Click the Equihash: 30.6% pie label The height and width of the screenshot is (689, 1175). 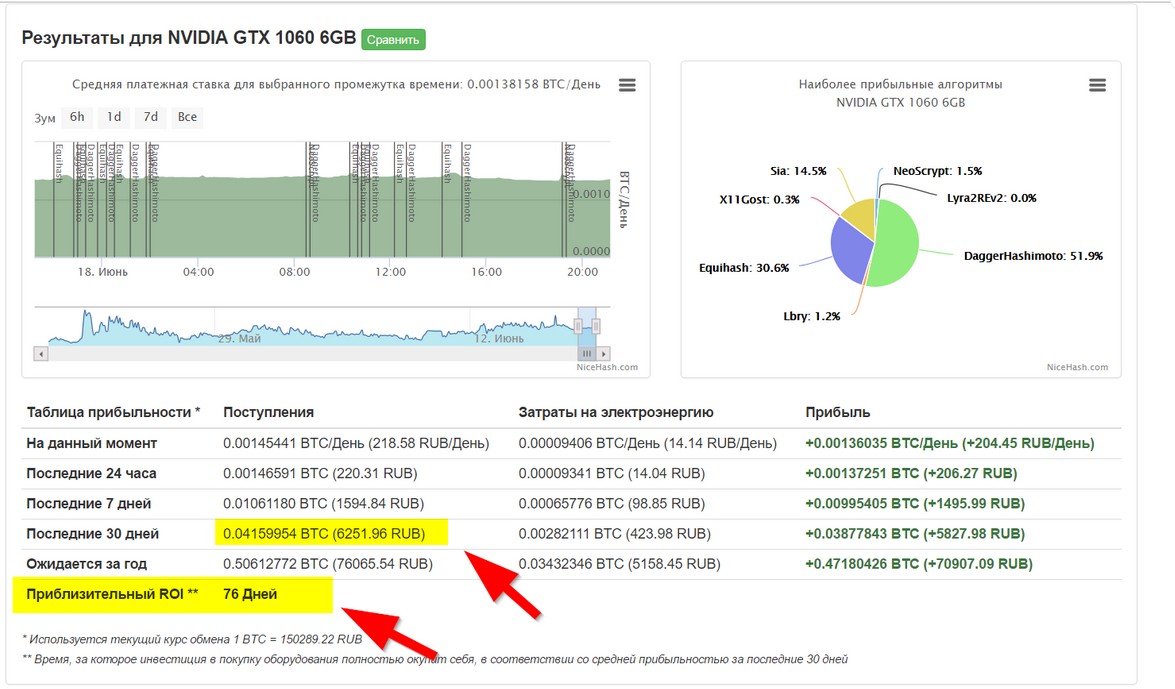coord(743,268)
